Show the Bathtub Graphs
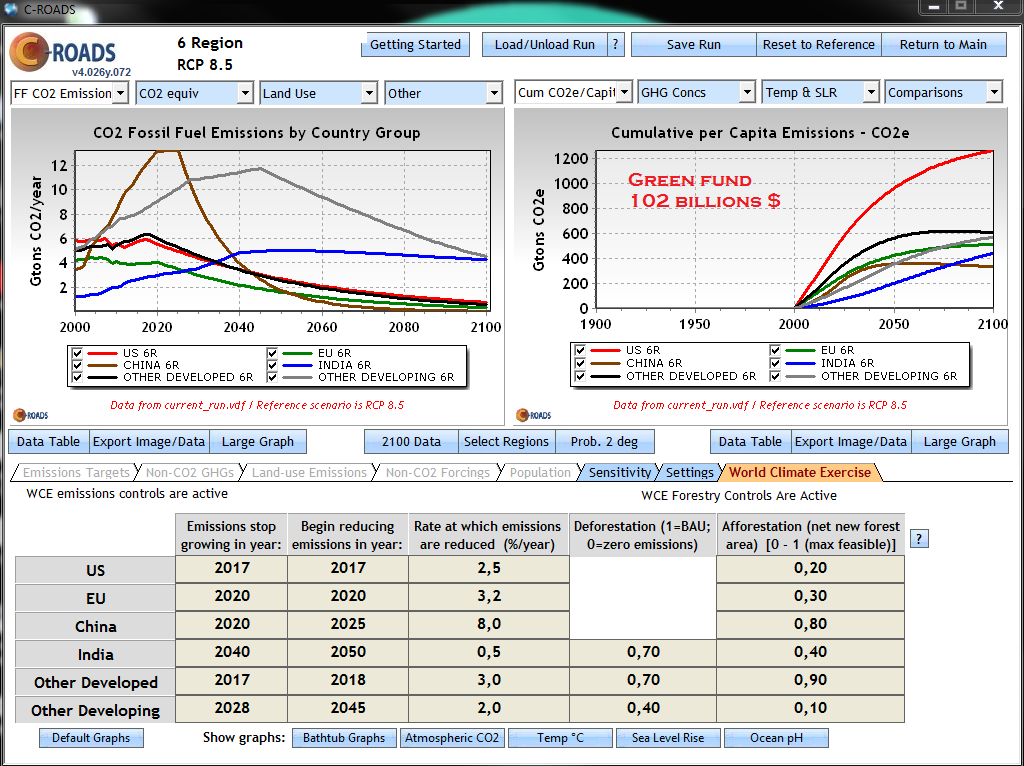 pyautogui.click(x=344, y=738)
